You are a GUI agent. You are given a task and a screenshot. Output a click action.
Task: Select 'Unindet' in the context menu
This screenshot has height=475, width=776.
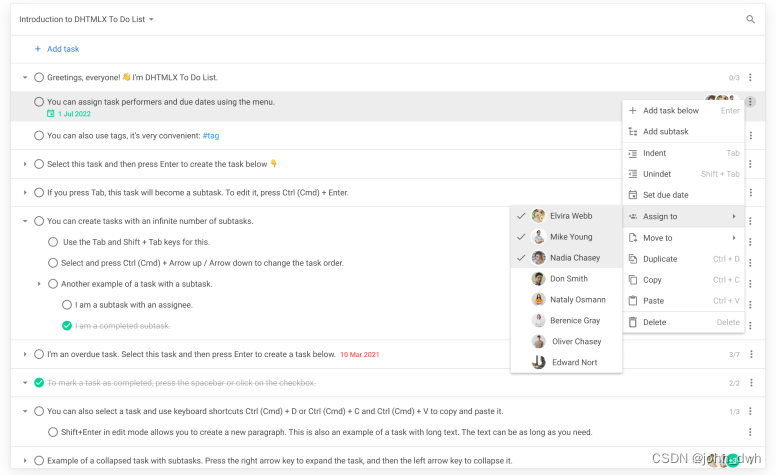(x=683, y=174)
